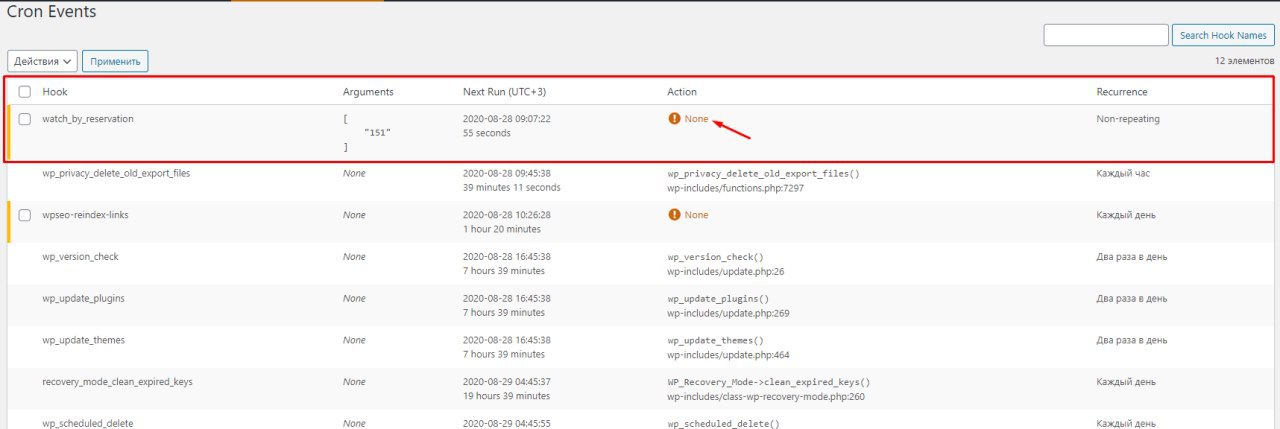Select the watch_by_reservation hook name
Screen dimensions: 1280x429
(x=88, y=119)
